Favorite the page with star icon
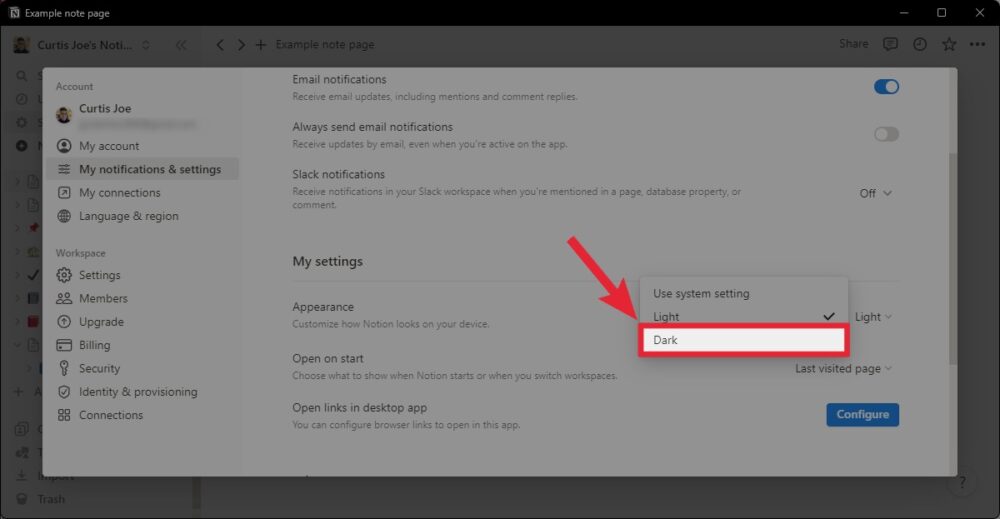Viewport: 1000px width, 519px height. pos(949,44)
